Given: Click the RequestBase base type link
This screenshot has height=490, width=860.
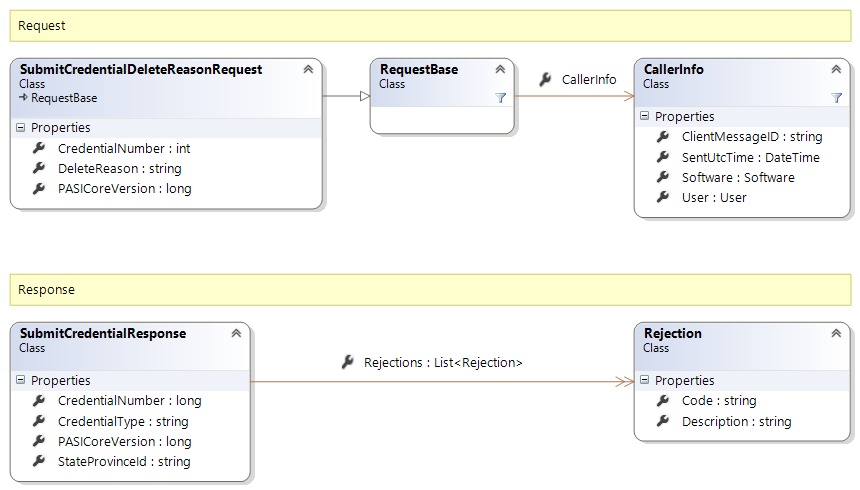Looking at the screenshot, I should point(64,98).
